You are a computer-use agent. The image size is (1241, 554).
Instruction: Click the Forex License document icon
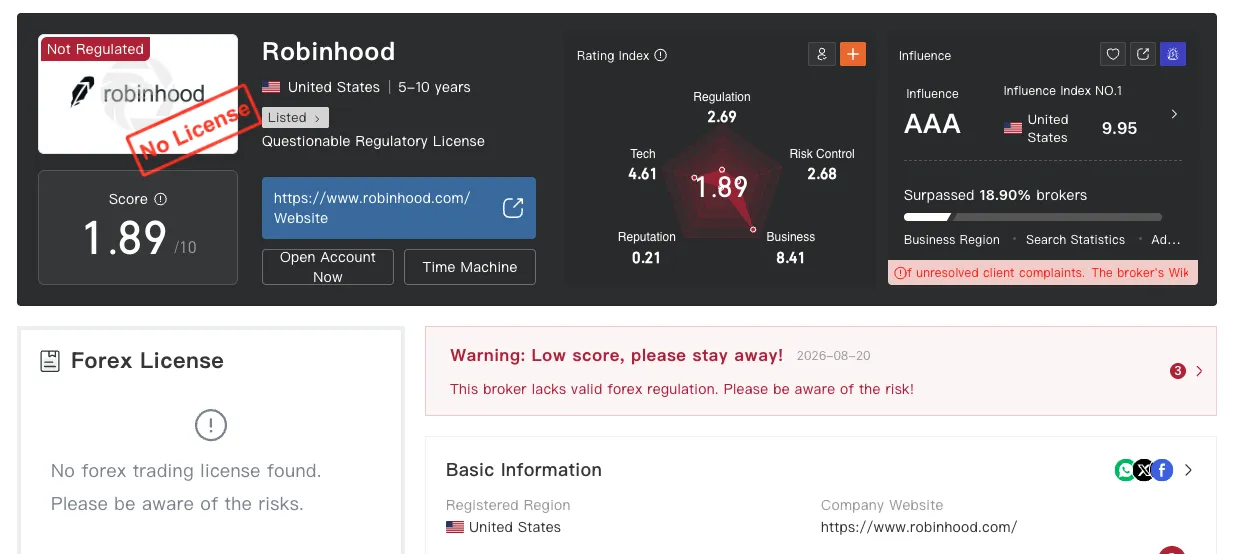pyautogui.click(x=49, y=361)
